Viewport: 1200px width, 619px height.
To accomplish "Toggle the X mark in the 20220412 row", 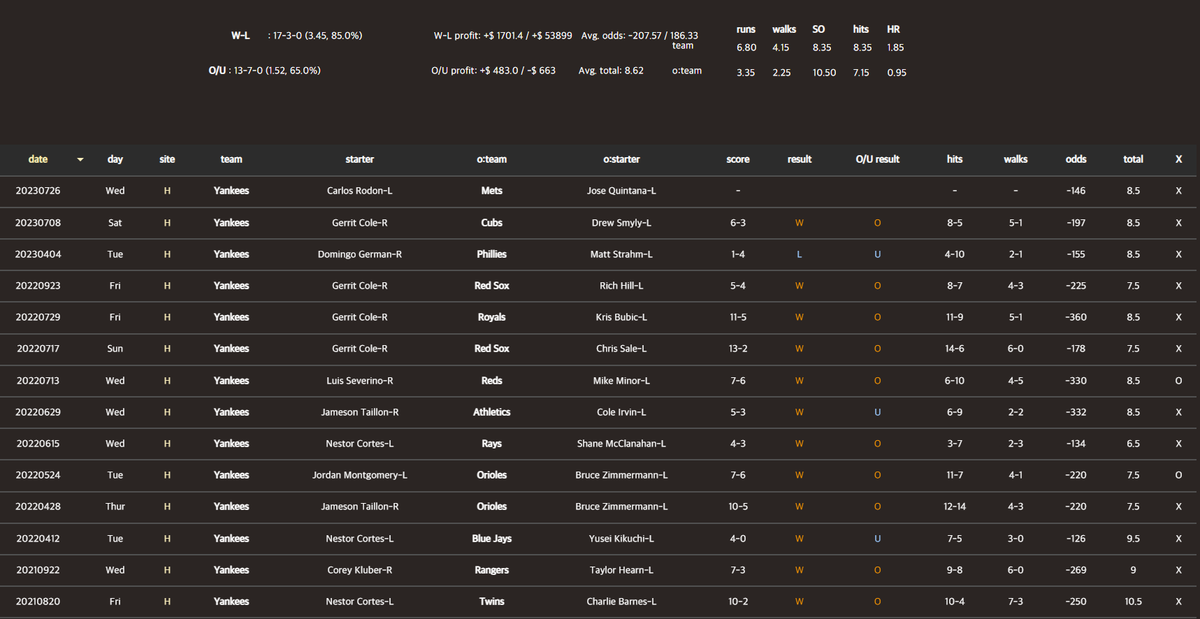I will (1179, 538).
